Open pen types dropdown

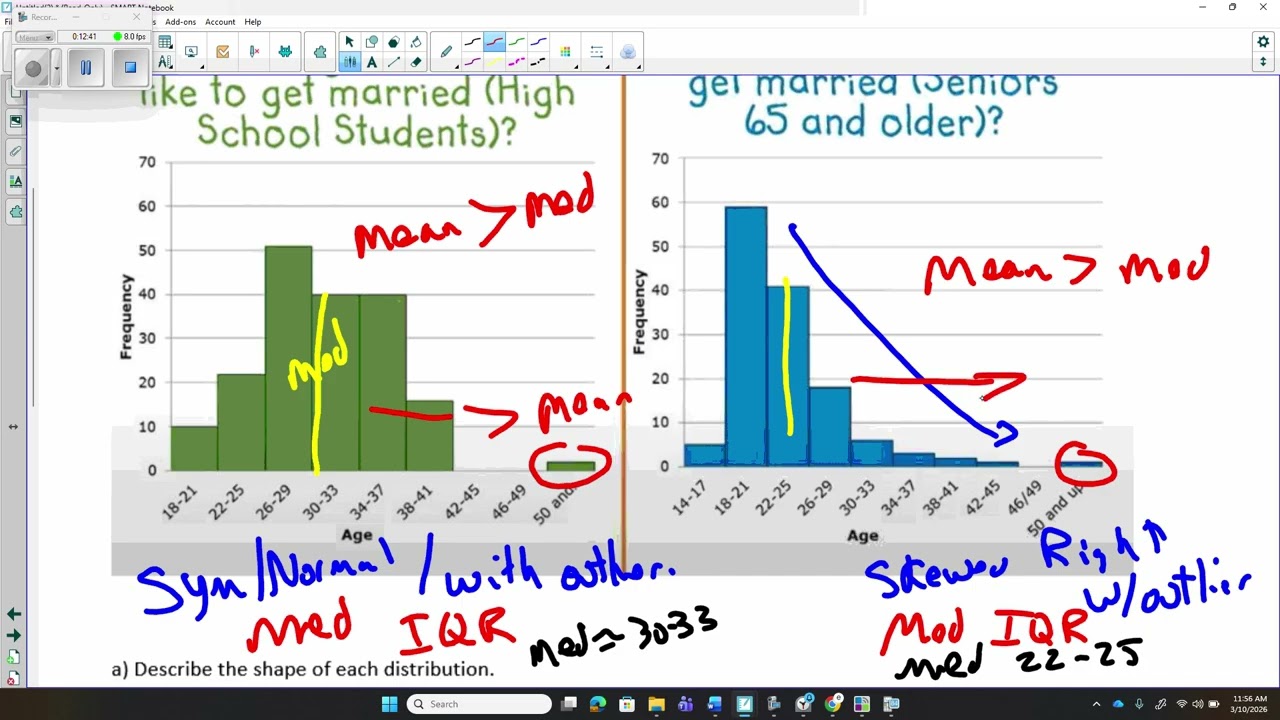[x=446, y=52]
